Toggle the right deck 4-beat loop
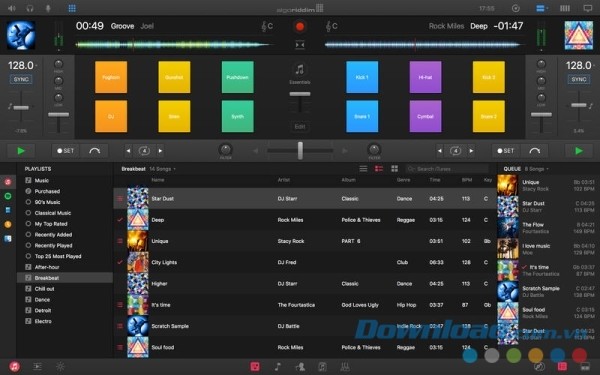The width and height of the screenshot is (600, 375). [455, 151]
